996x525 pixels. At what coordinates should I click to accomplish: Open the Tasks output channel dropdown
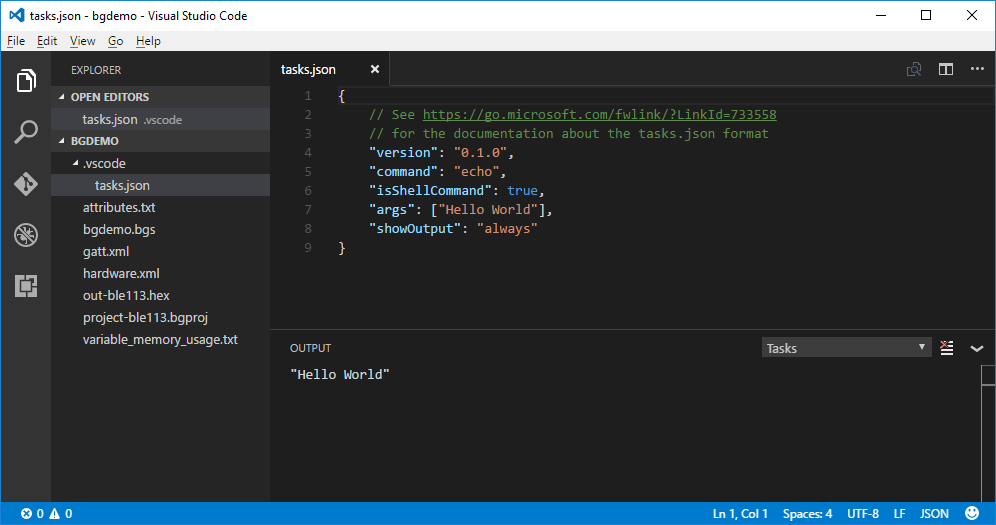pos(846,348)
